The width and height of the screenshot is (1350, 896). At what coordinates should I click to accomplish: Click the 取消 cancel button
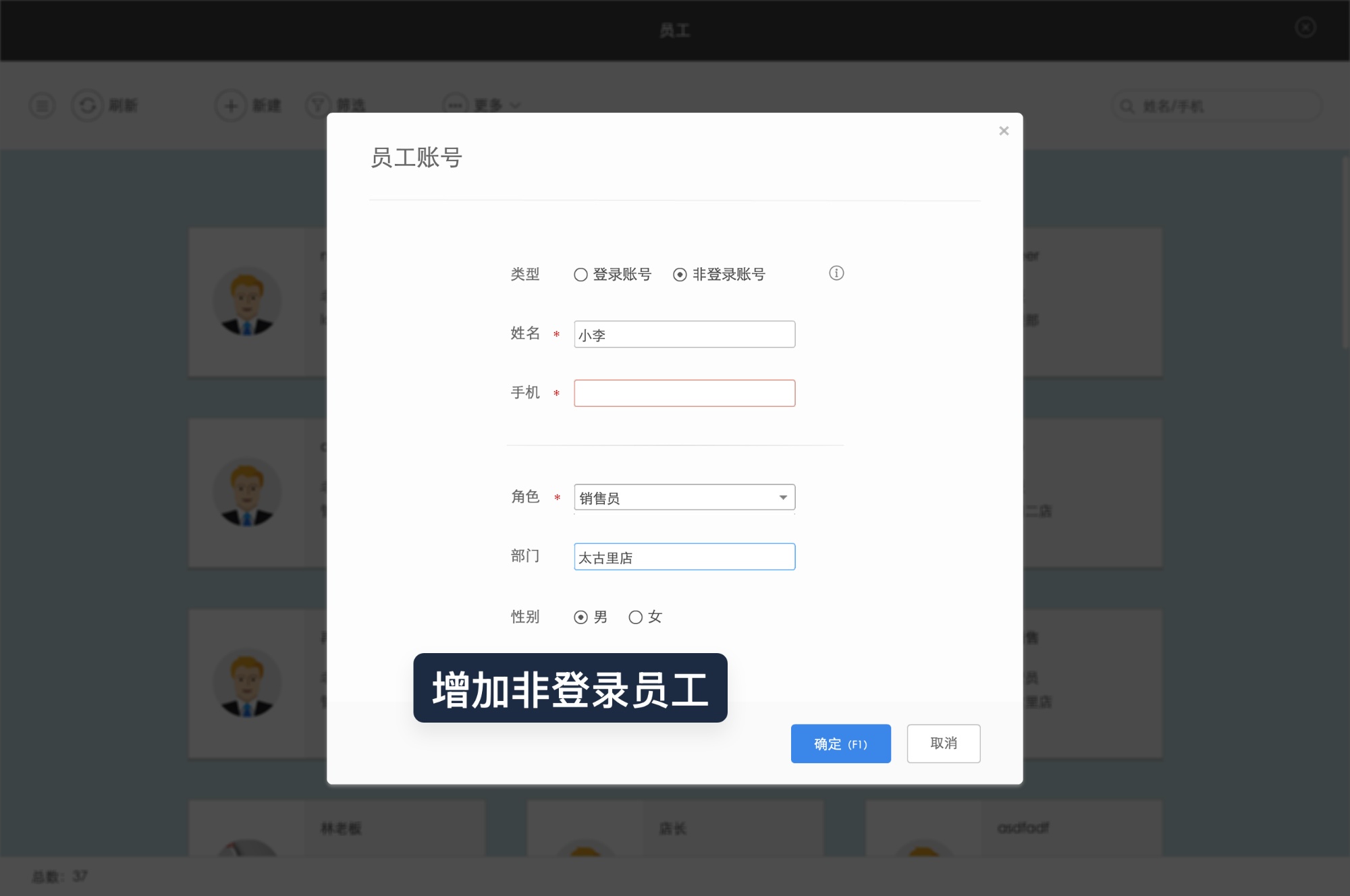pyautogui.click(x=943, y=744)
